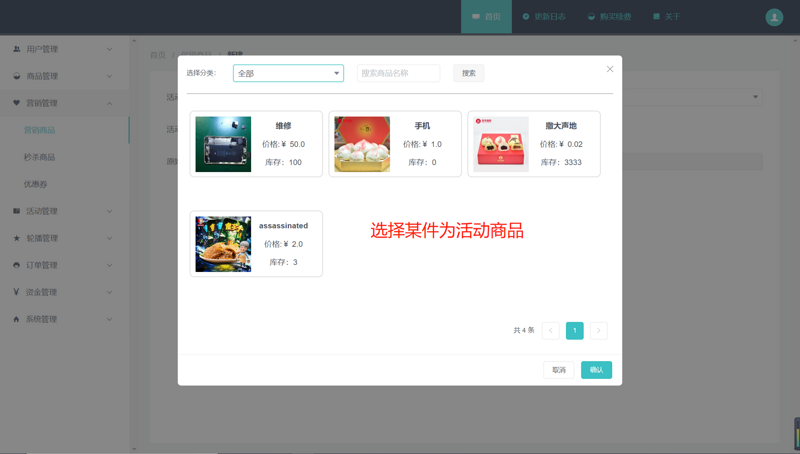The width and height of the screenshot is (800, 454).
Task: Click sidebar scrollbar up arrow
Action: (x=134, y=40)
